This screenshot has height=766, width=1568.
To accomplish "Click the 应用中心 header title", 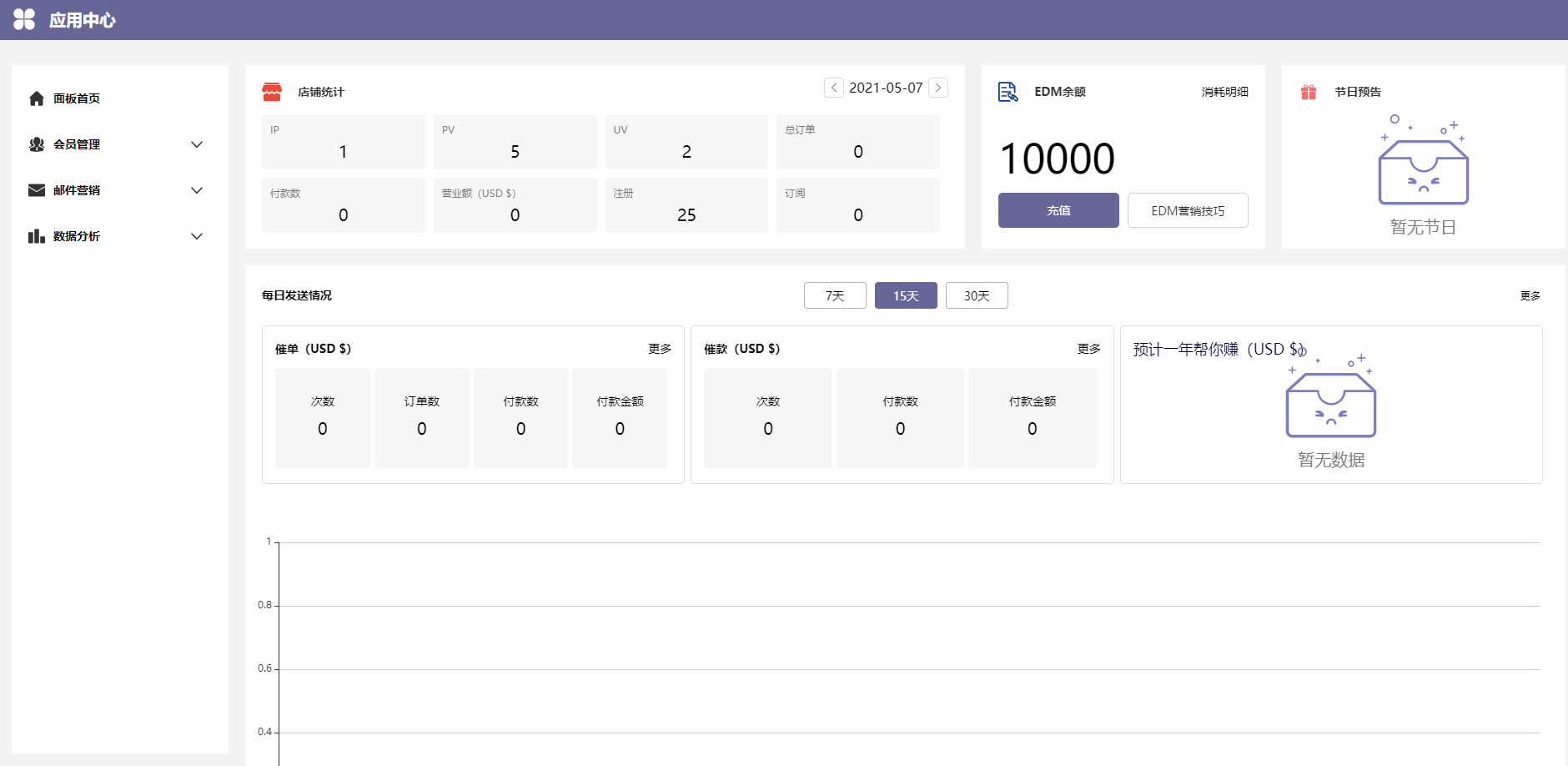I will point(82,20).
